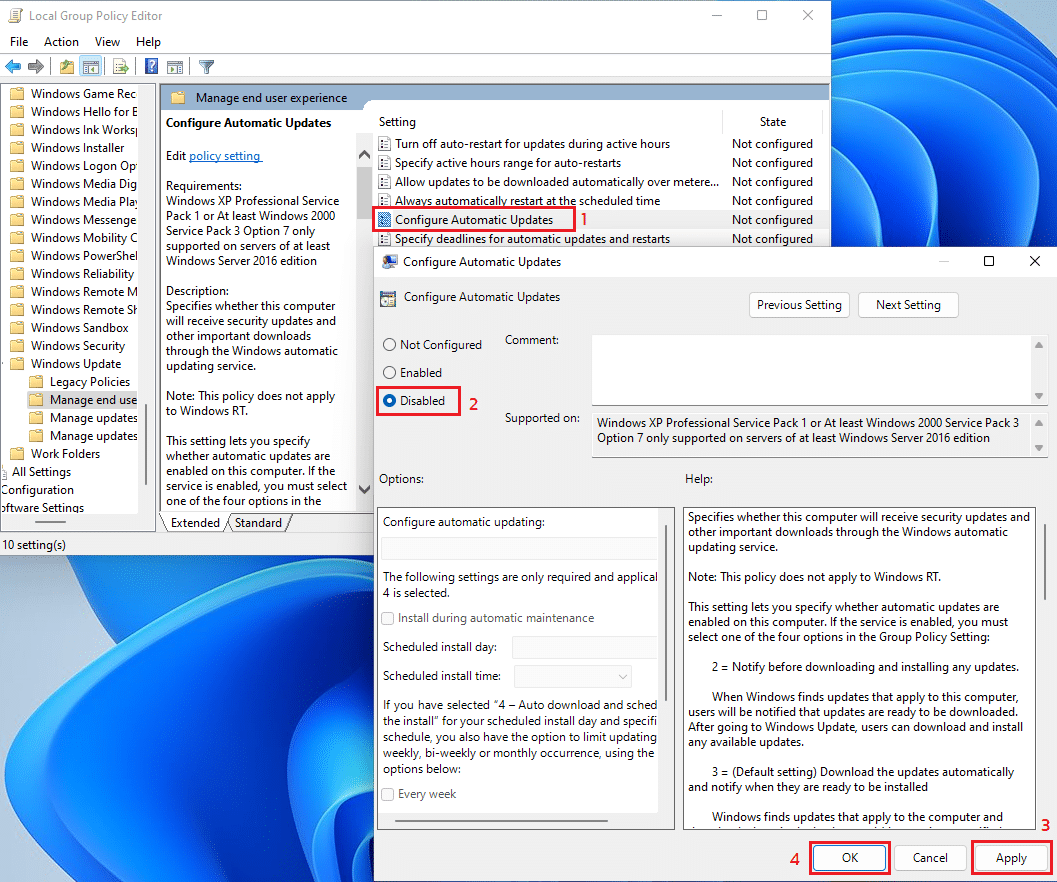
Task: Select the Disabled radio button
Action: click(x=389, y=401)
